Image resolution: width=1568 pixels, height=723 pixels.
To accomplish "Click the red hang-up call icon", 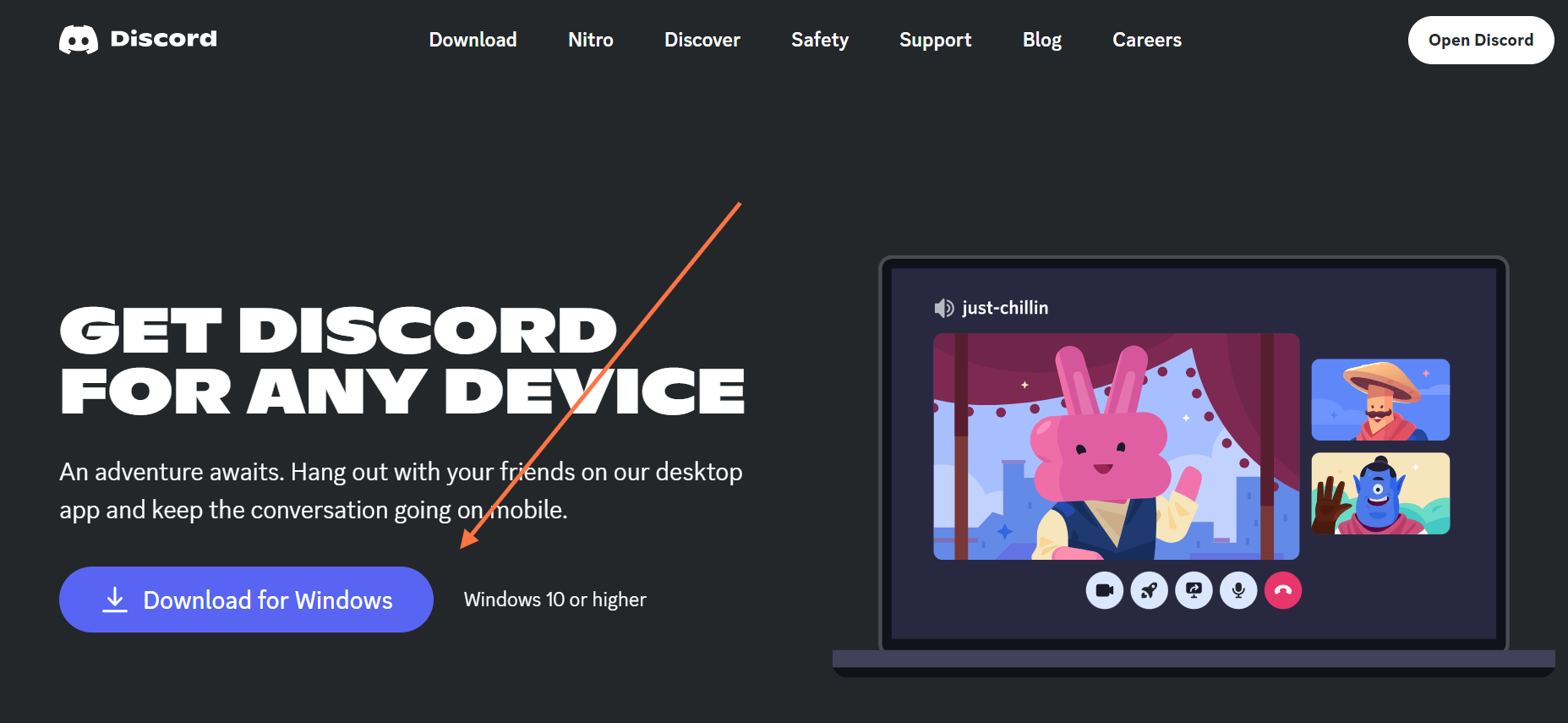I will coord(1283,590).
